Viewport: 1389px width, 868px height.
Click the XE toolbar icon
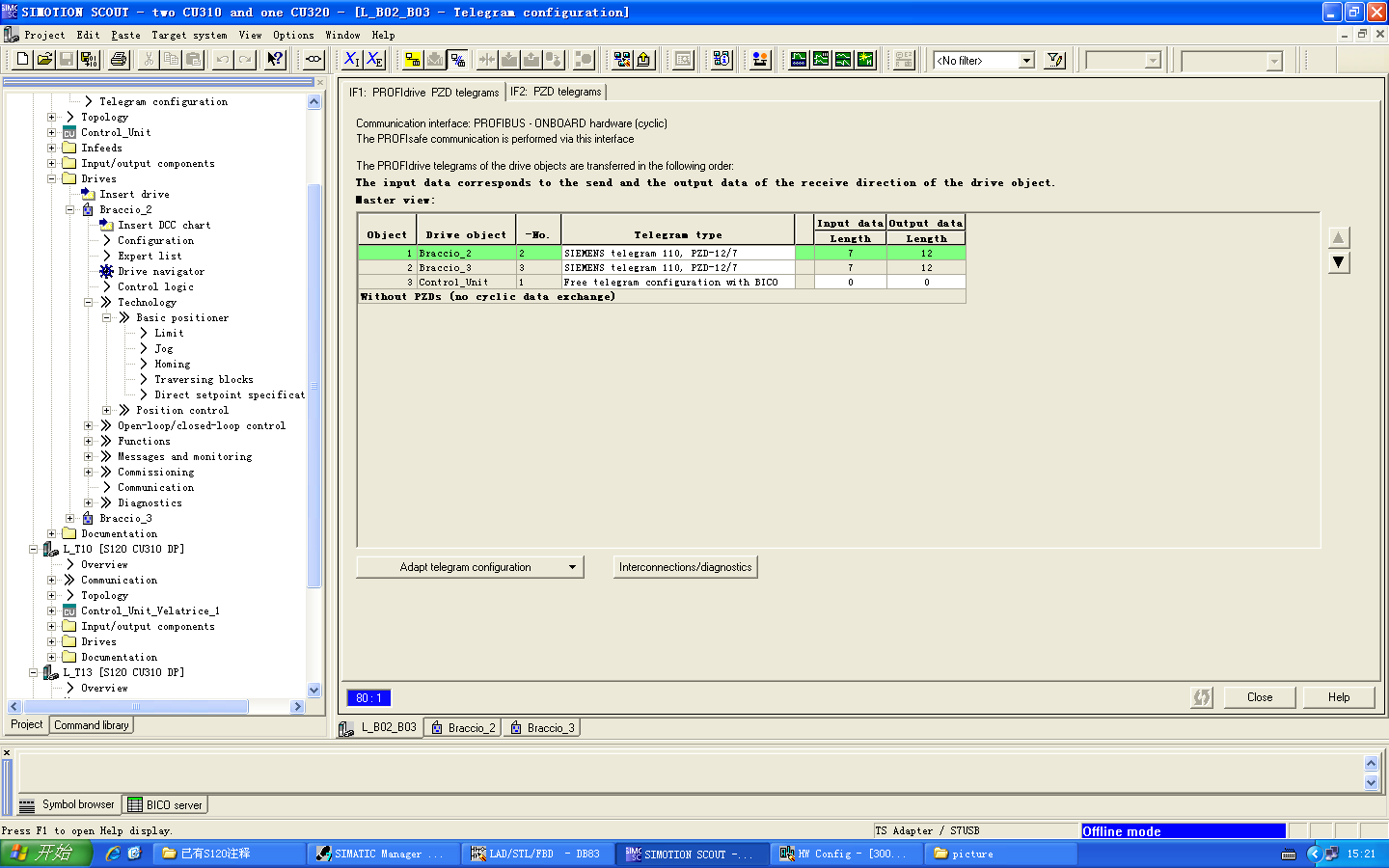point(374,60)
